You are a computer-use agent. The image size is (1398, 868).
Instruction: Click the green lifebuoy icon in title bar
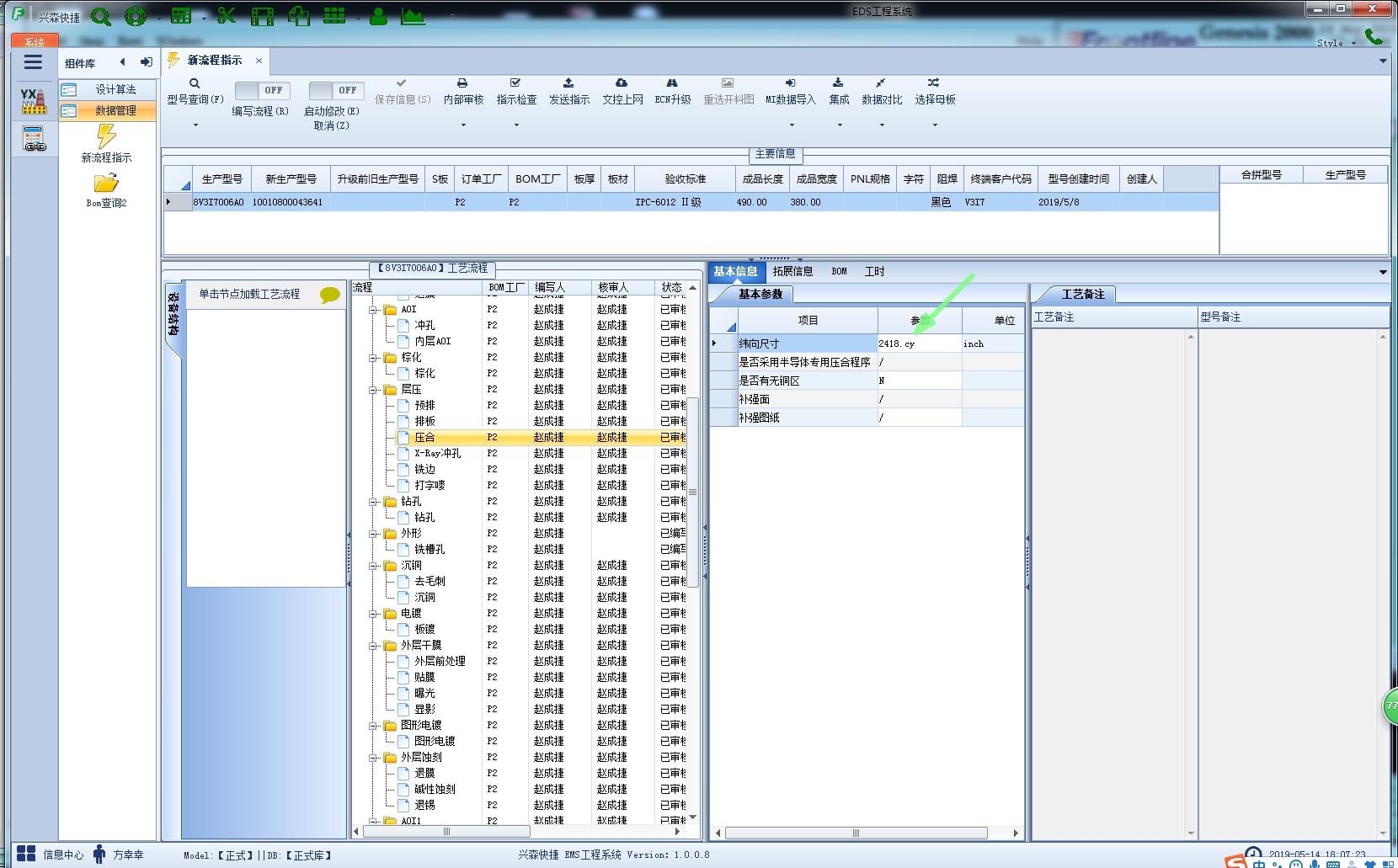click(x=135, y=16)
